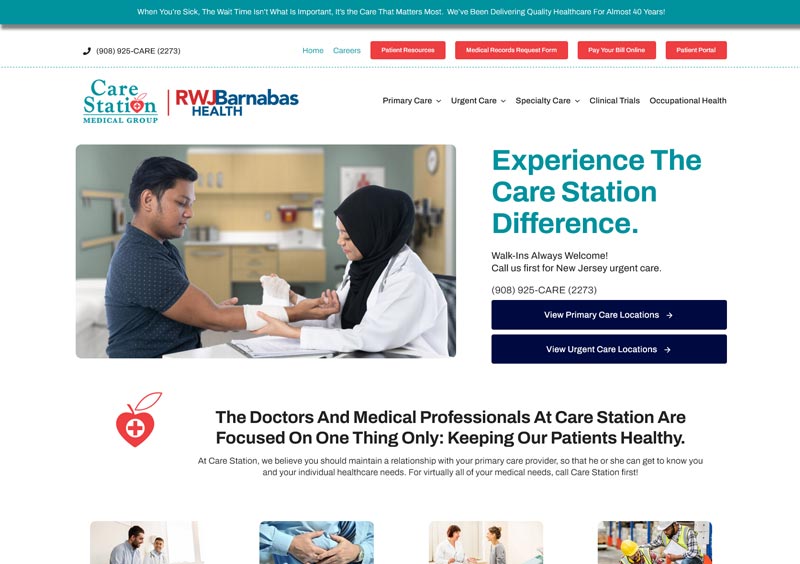Viewport: 800px width, 564px height.
Task: Click the RWJBarnabas Health logo
Action: [x=237, y=103]
